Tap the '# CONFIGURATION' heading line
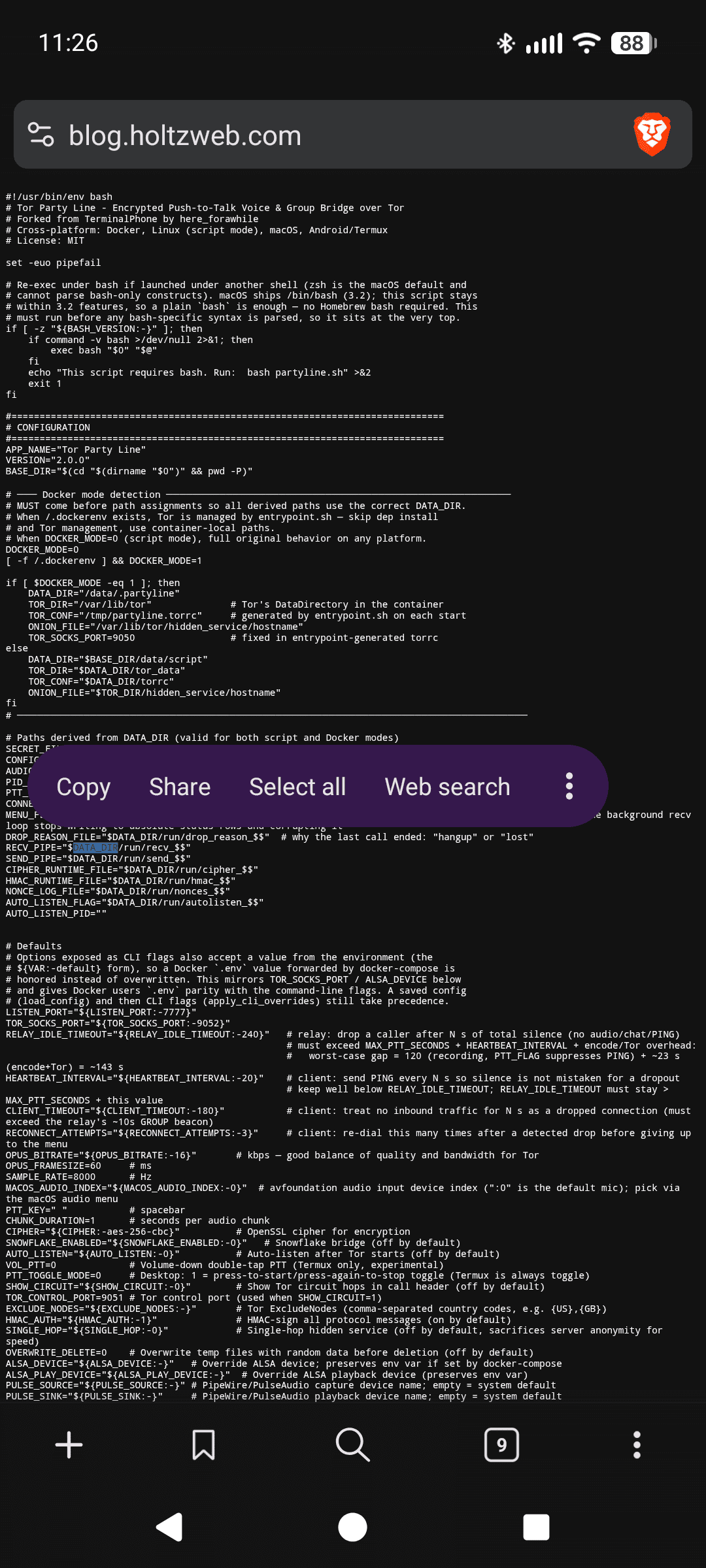The height and width of the screenshot is (1568, 706). pyautogui.click(x=48, y=427)
